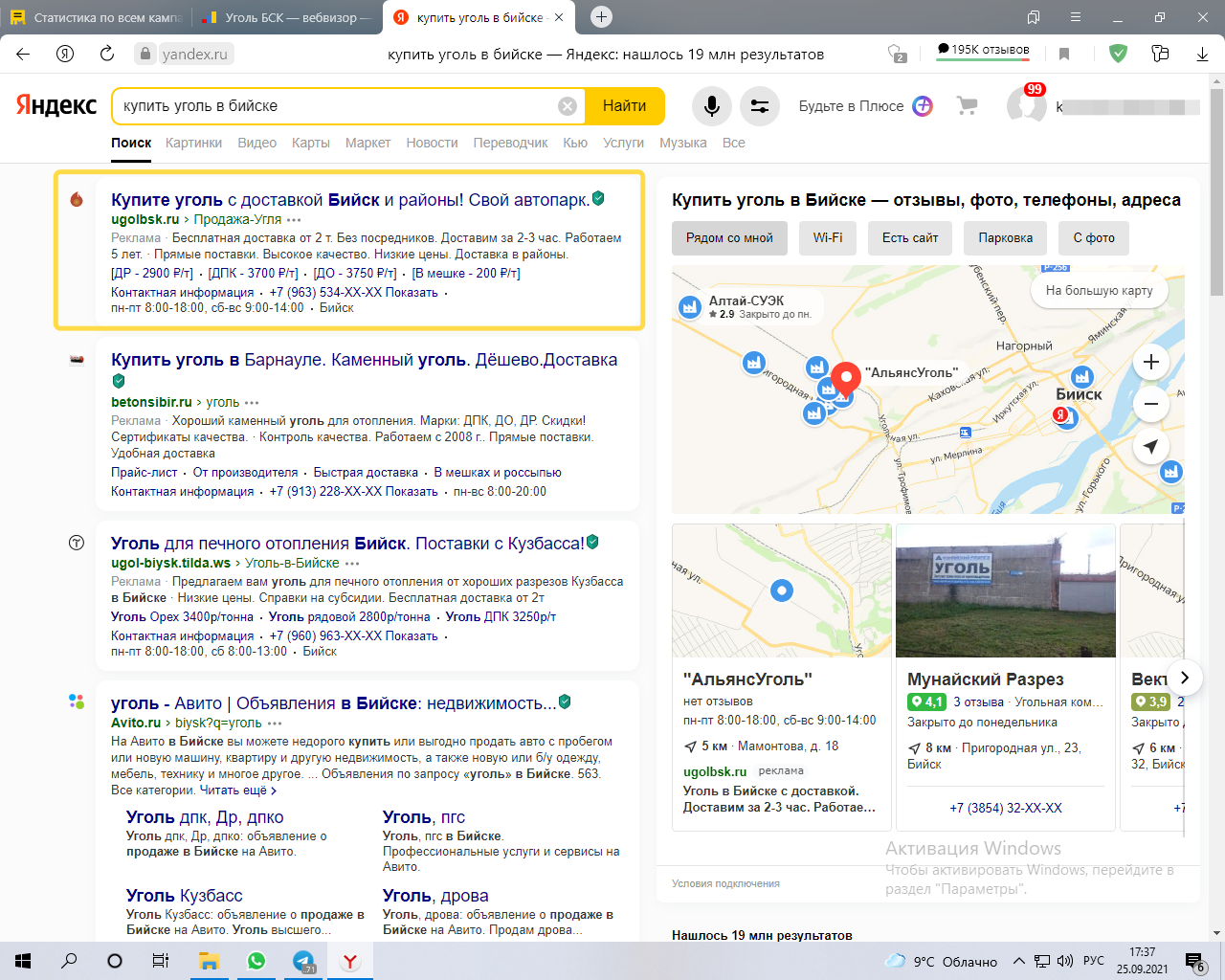Expand options for betonsibir.ru result
This screenshot has height=980, width=1225.
[252, 403]
